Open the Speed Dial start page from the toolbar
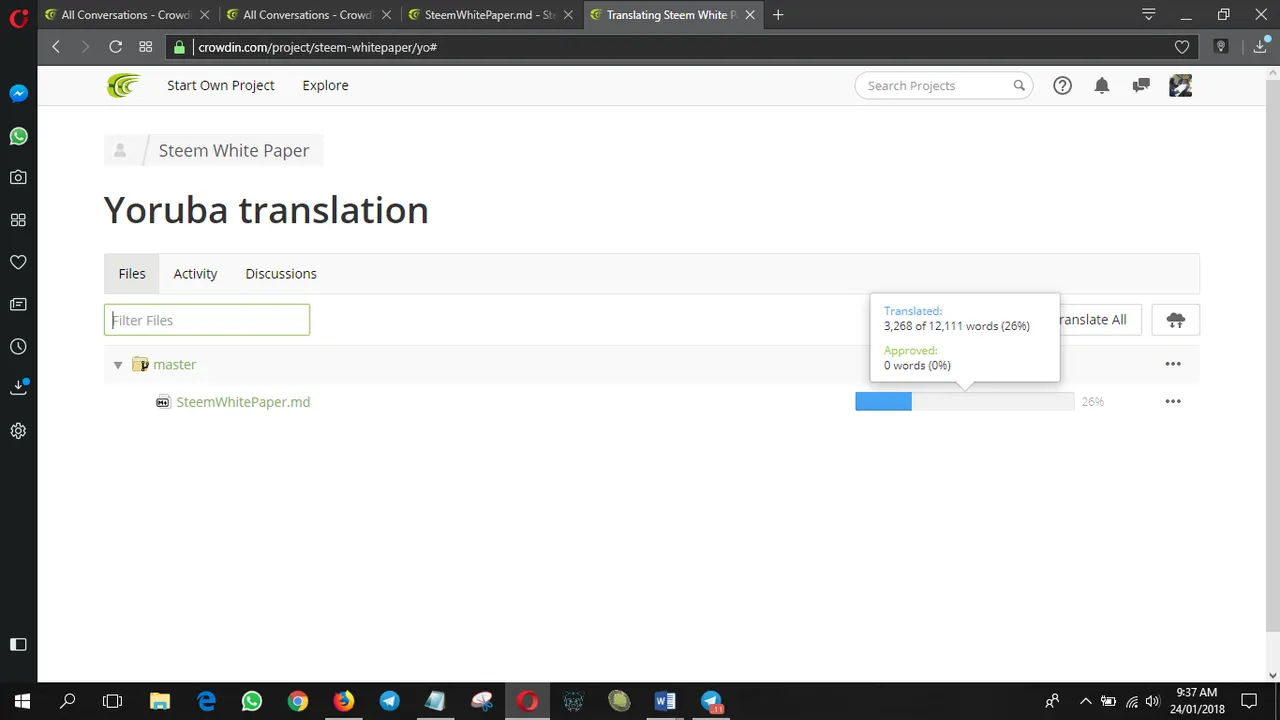Screen dimensions: 1280x720 pos(146,47)
